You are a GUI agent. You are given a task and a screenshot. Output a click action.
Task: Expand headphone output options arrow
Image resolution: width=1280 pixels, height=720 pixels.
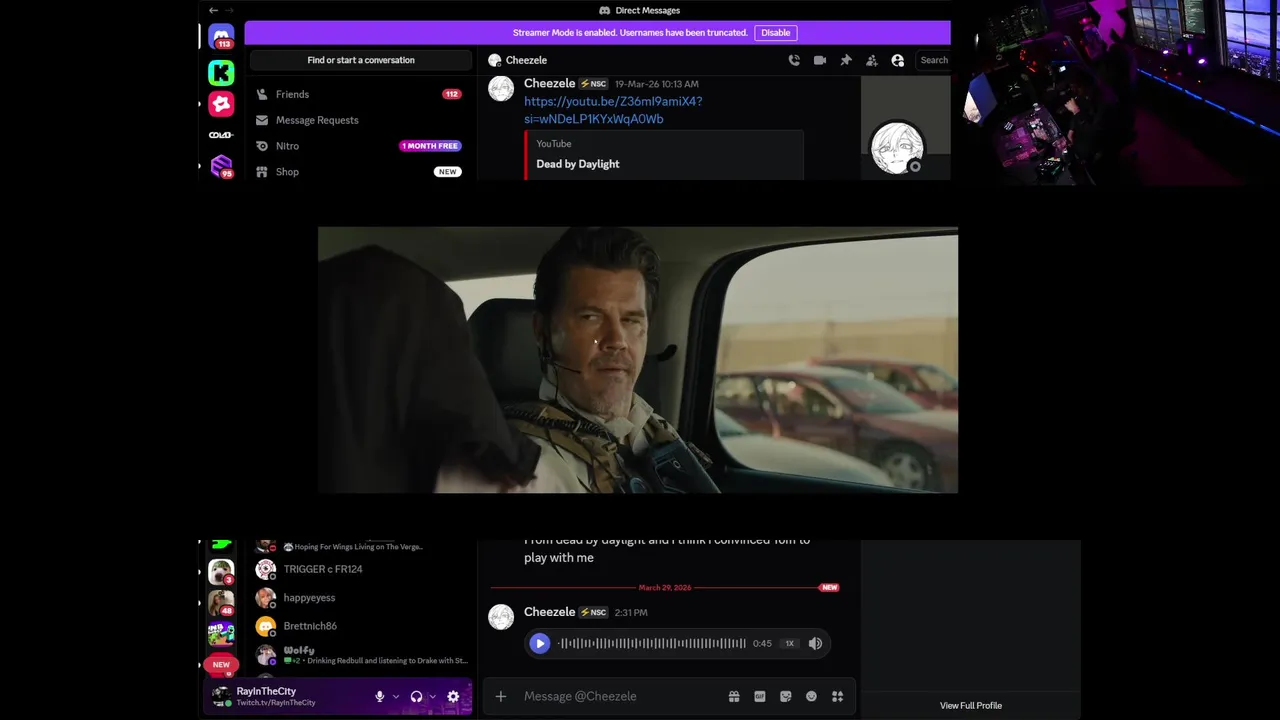tap(432, 697)
